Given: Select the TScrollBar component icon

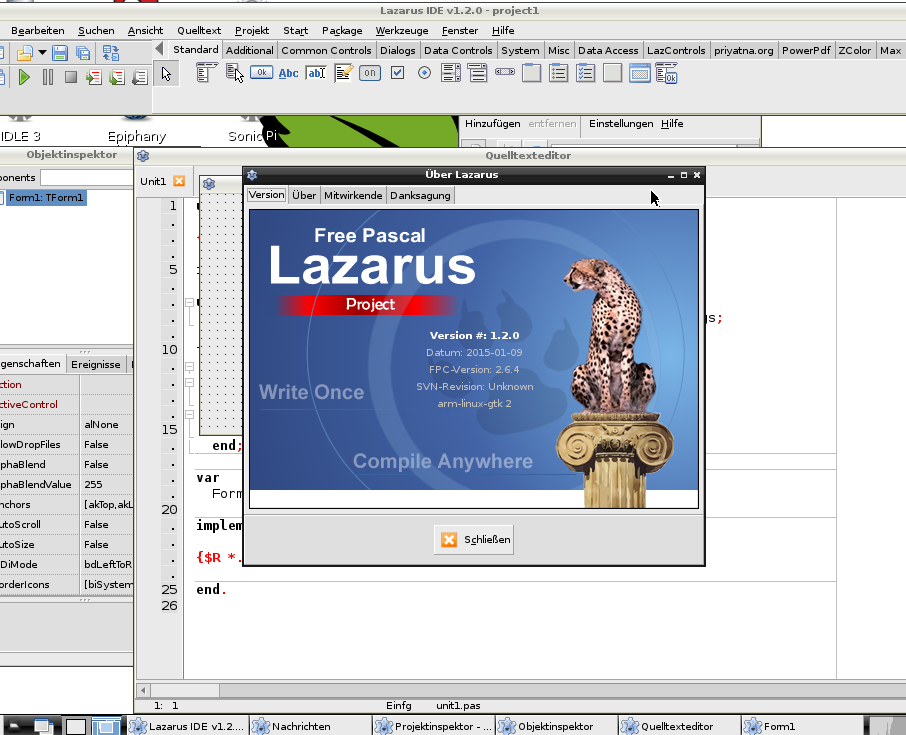Looking at the screenshot, I should [x=505, y=72].
